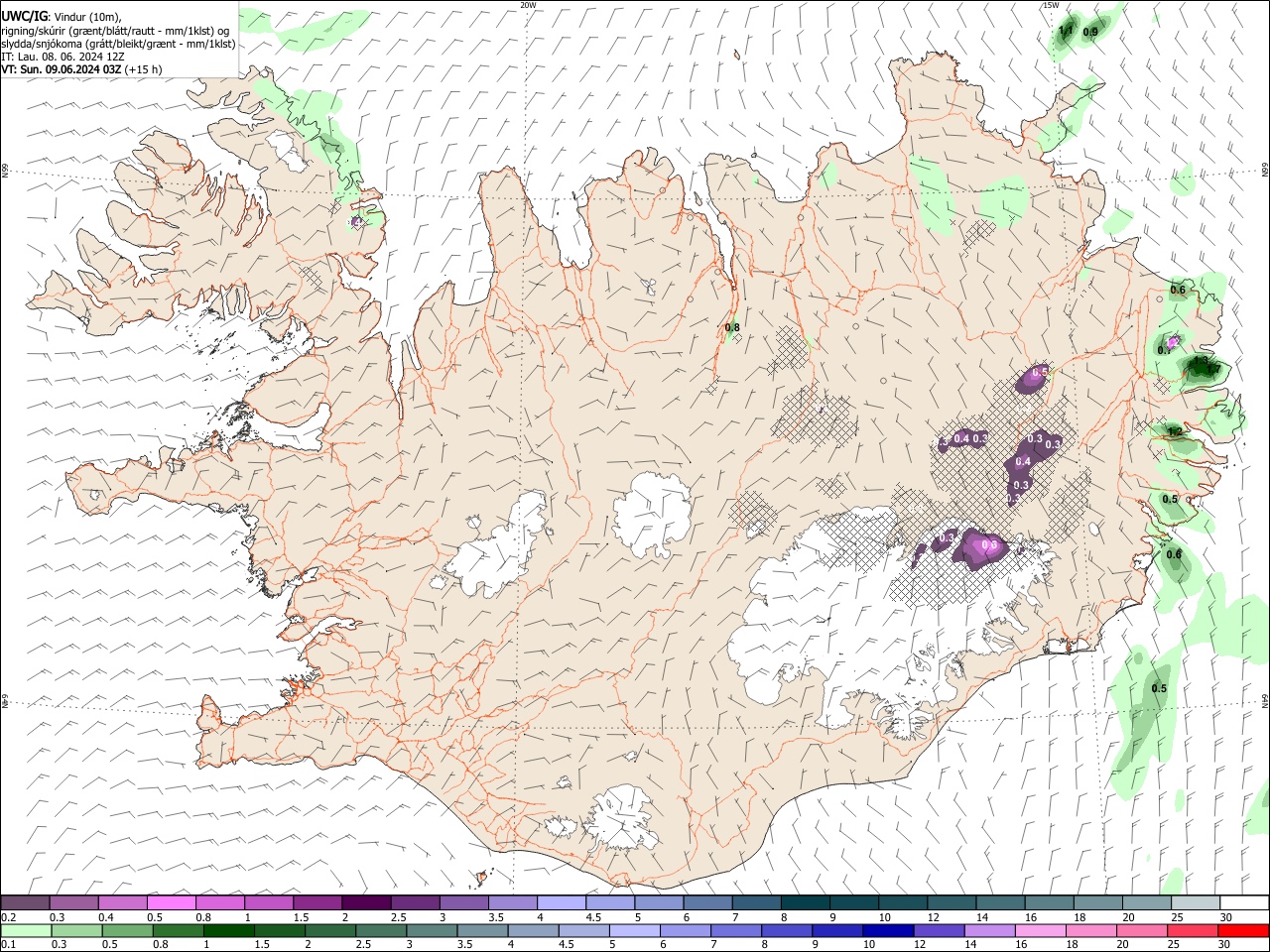Click the 'UWC/IG' title text
Screen dimensions: 1270x952
(24, 16)
